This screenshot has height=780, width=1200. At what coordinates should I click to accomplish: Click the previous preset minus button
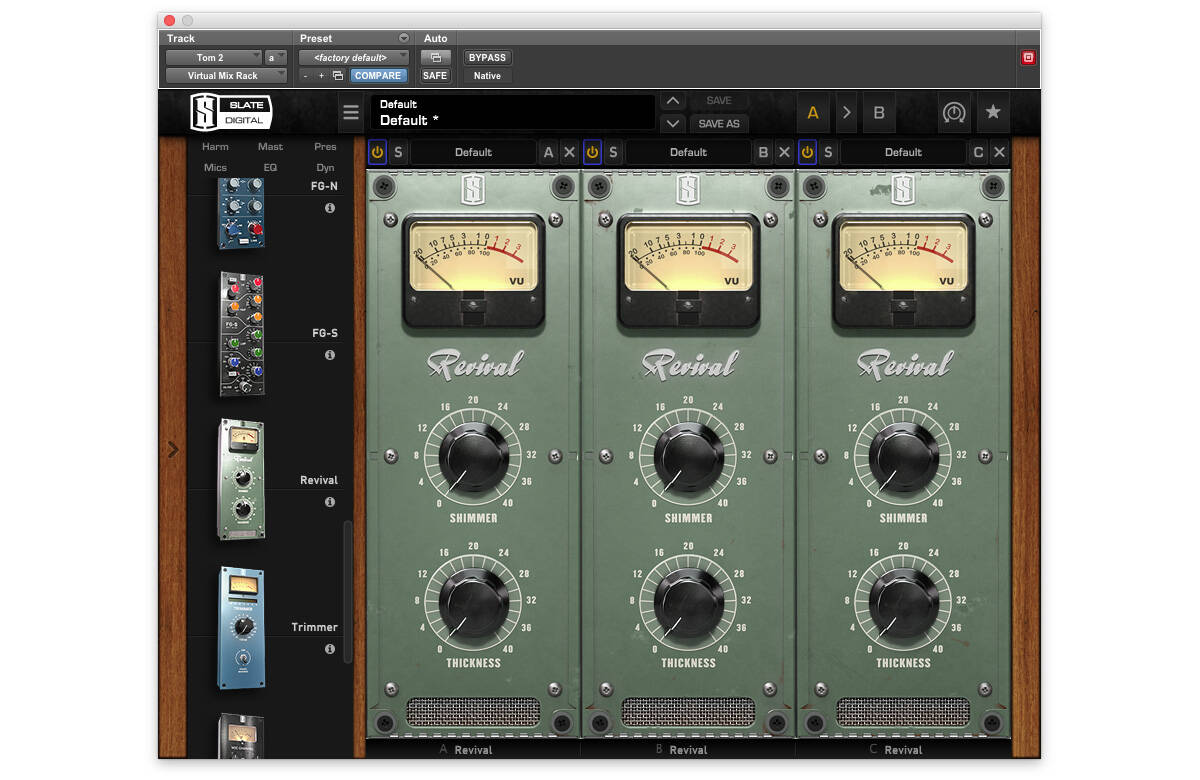306,76
